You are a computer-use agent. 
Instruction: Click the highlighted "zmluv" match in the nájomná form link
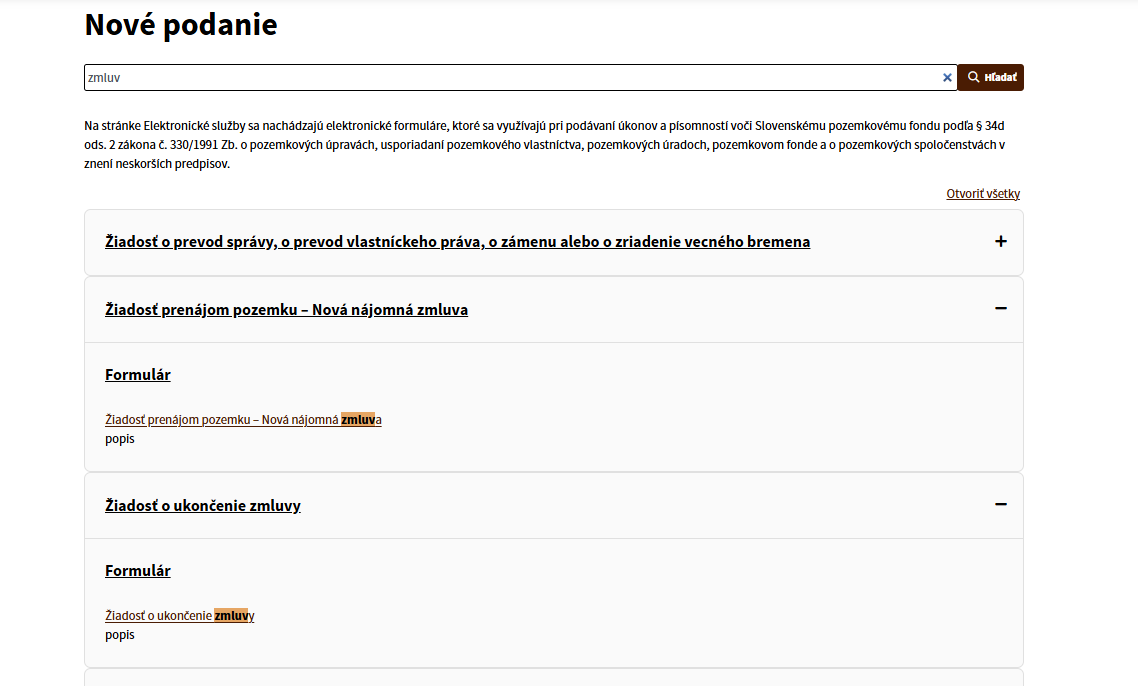(x=358, y=420)
